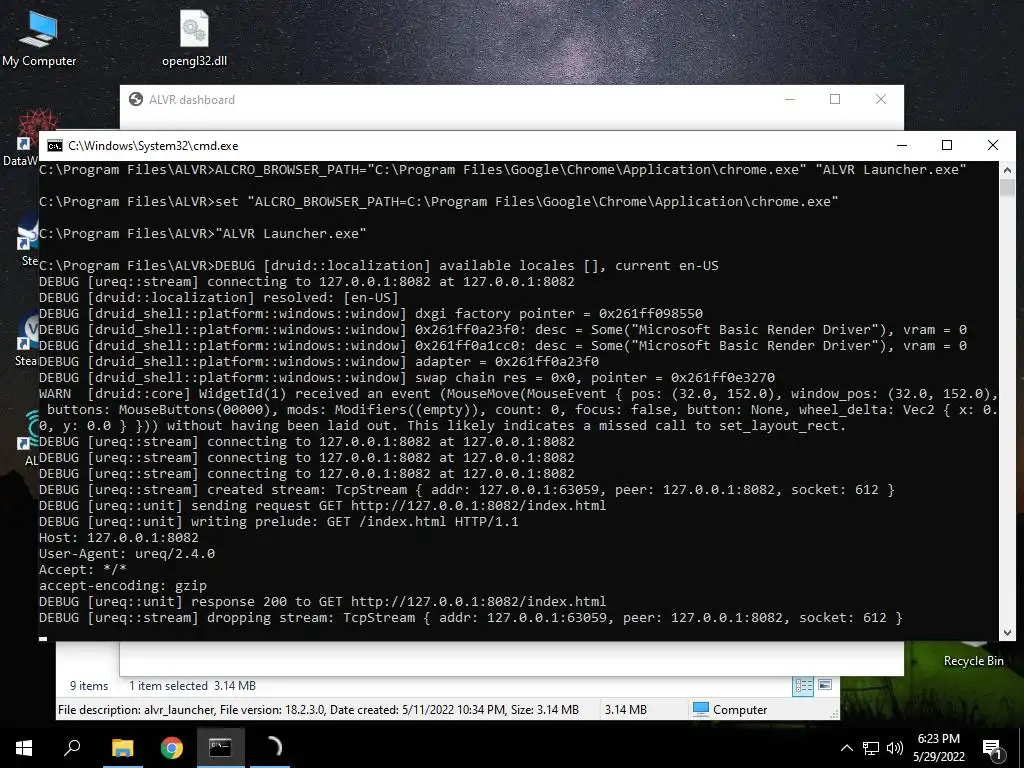The width and height of the screenshot is (1024, 768).
Task: Open the My Computer desktop icon
Action: coord(39,39)
